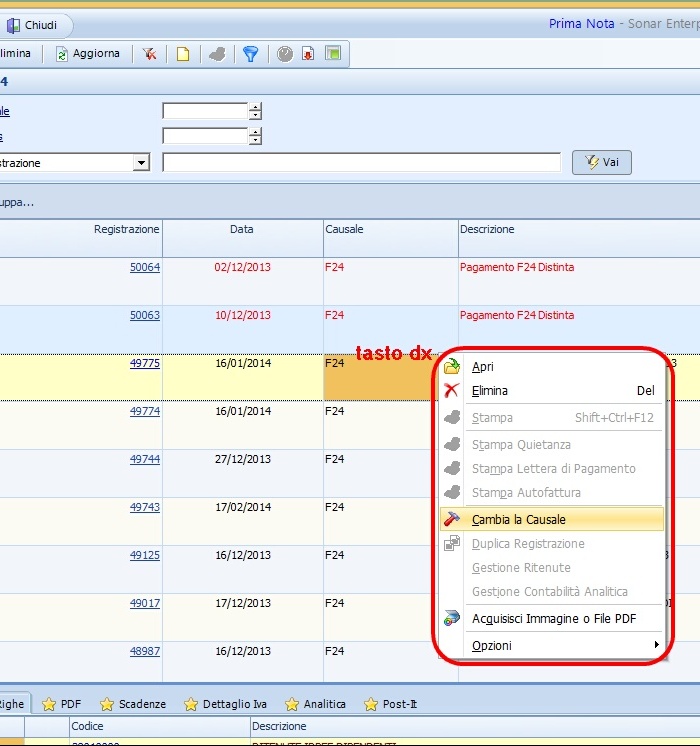The image size is (700, 746).
Task: Choose Apri from the context menu
Action: 483,367
